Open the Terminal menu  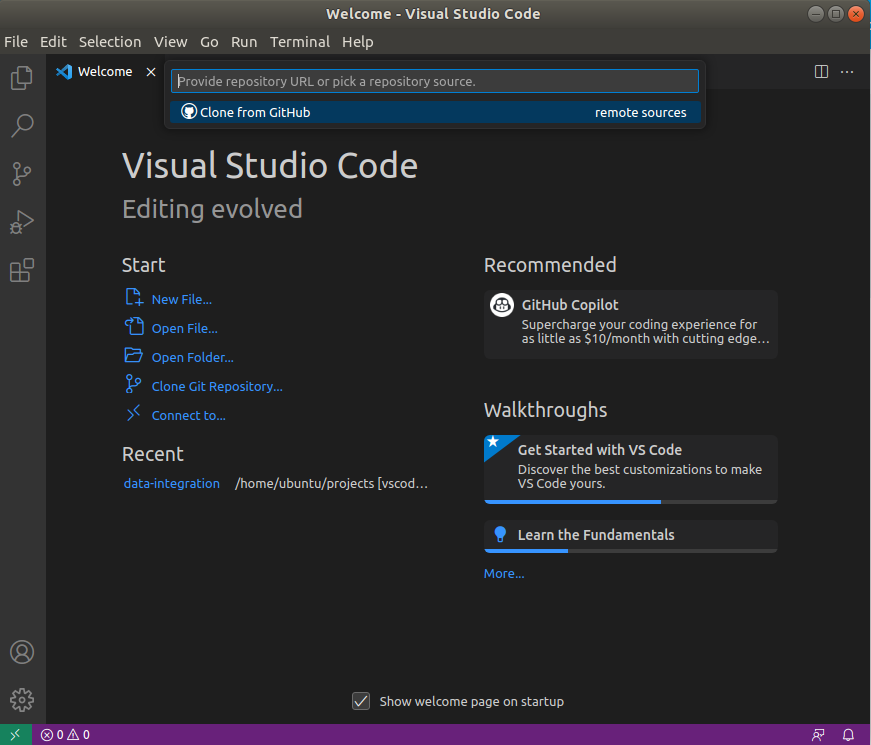[299, 42]
